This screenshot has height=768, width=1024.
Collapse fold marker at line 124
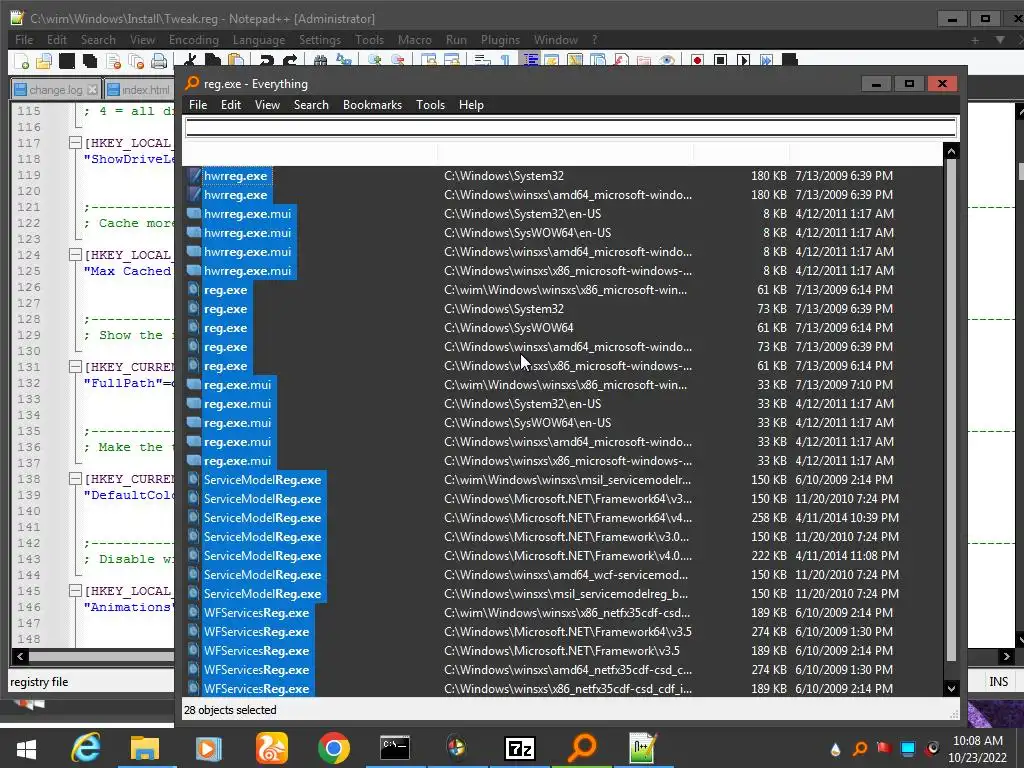click(75, 255)
